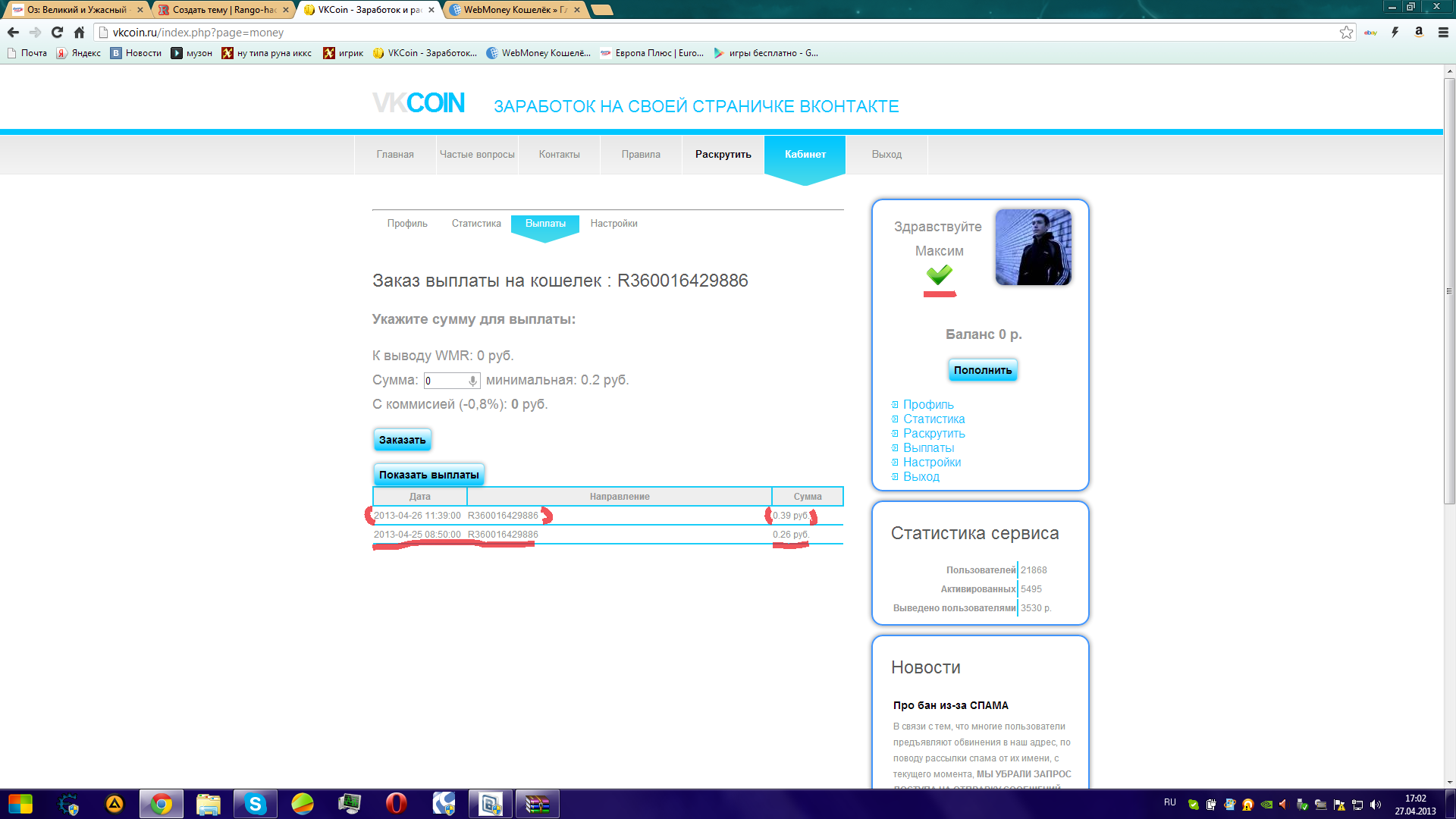This screenshot has width=1456, height=819.
Task: Open the Статистика link in the sidebar
Action: pyautogui.click(x=934, y=419)
